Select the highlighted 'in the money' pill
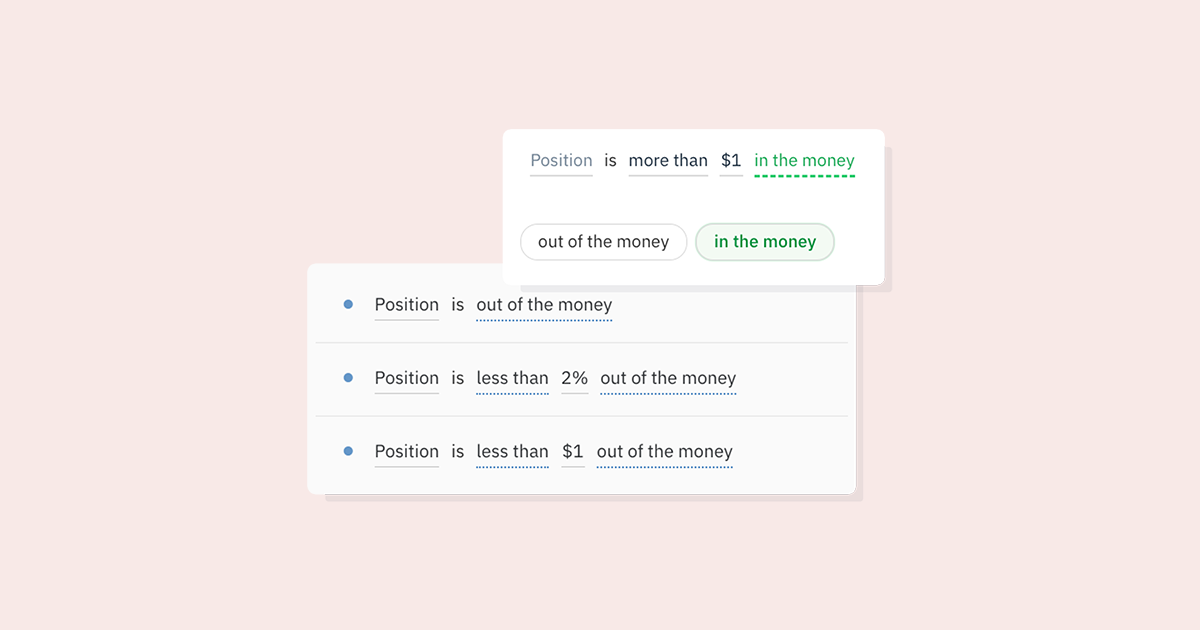The image size is (1200, 630). pos(765,242)
